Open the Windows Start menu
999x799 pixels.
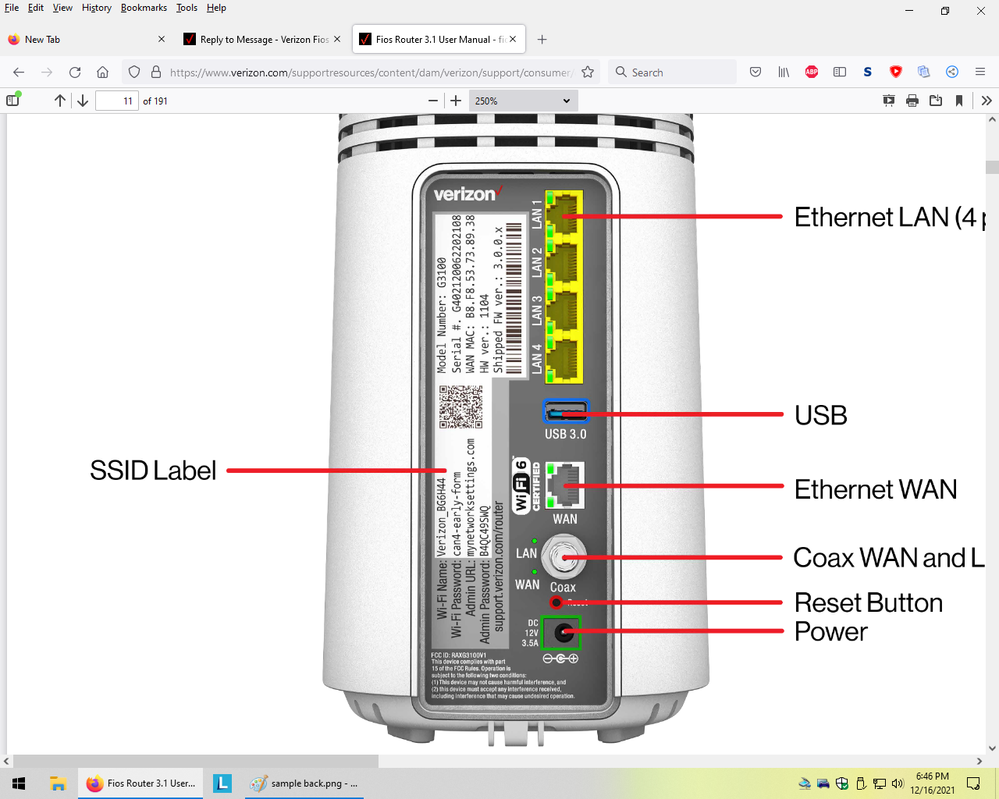[x=18, y=783]
